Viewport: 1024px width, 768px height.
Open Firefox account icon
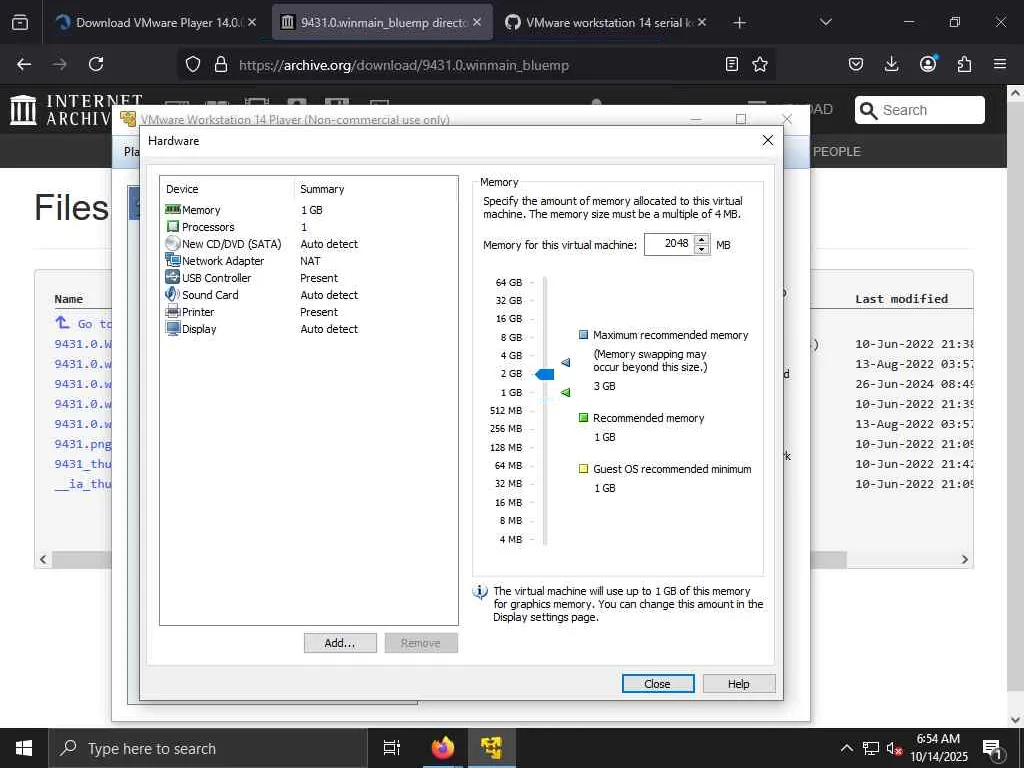[927, 64]
